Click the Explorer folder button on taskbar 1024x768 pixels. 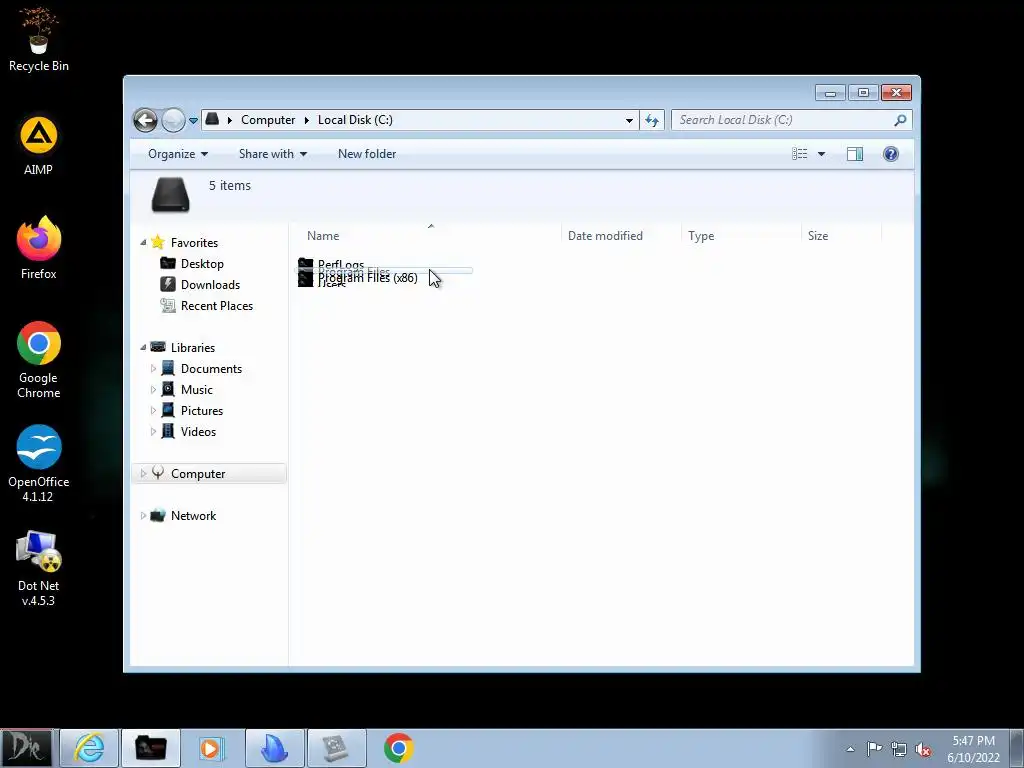click(x=151, y=748)
